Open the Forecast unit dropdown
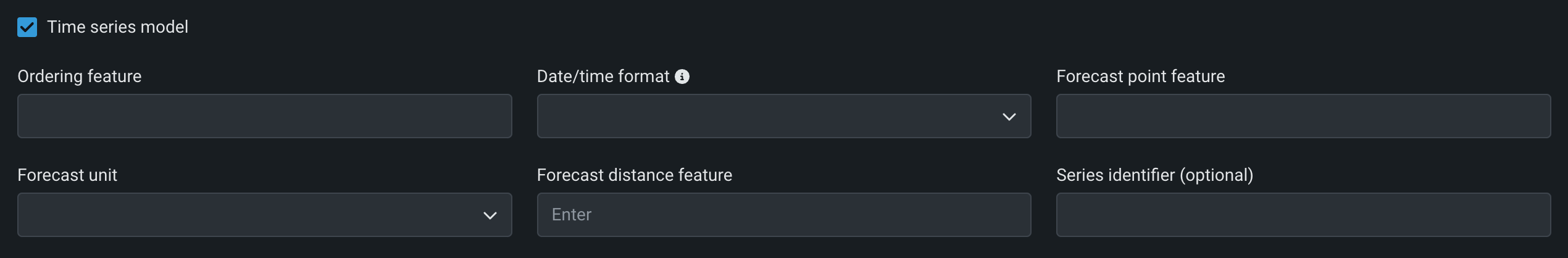Viewport: 1568px width, 258px height. (x=264, y=215)
